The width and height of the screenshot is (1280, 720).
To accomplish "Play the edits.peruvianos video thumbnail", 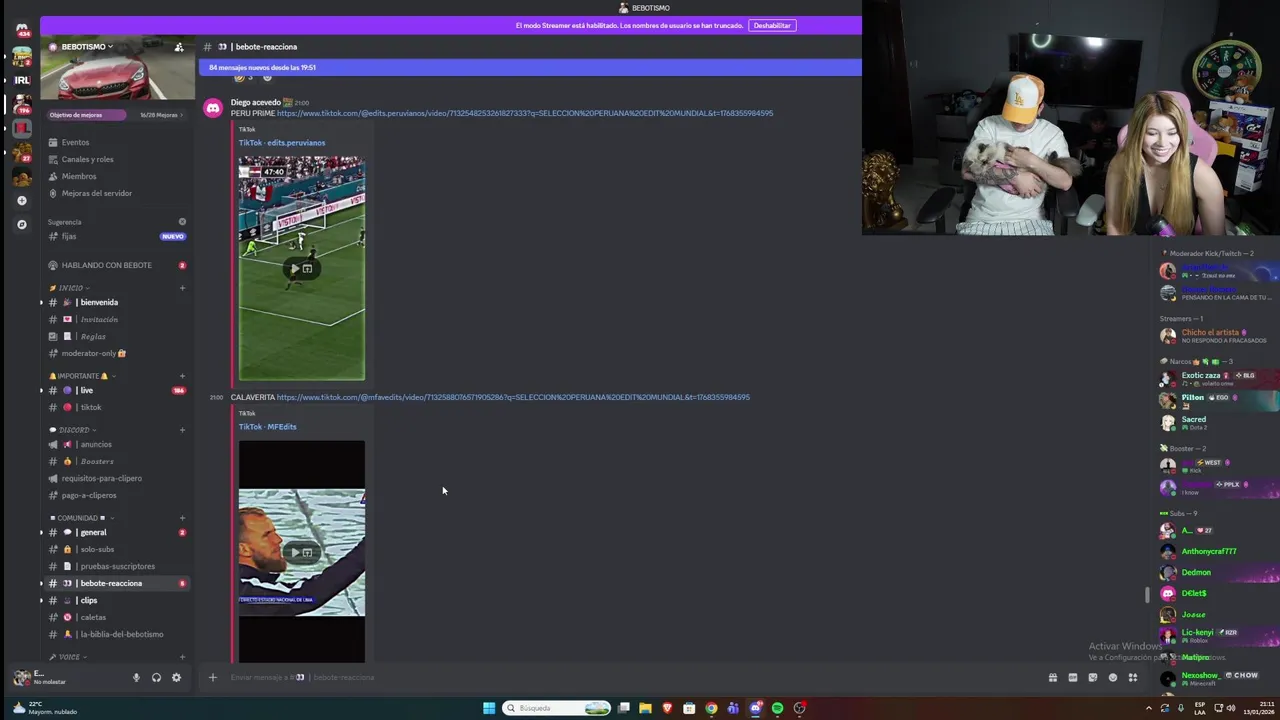I will (301, 268).
